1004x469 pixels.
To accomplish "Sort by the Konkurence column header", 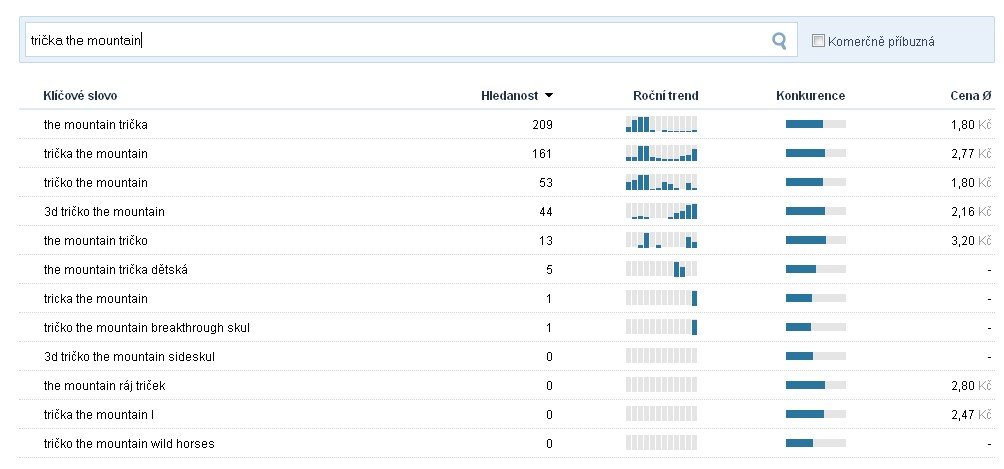I will pos(810,96).
